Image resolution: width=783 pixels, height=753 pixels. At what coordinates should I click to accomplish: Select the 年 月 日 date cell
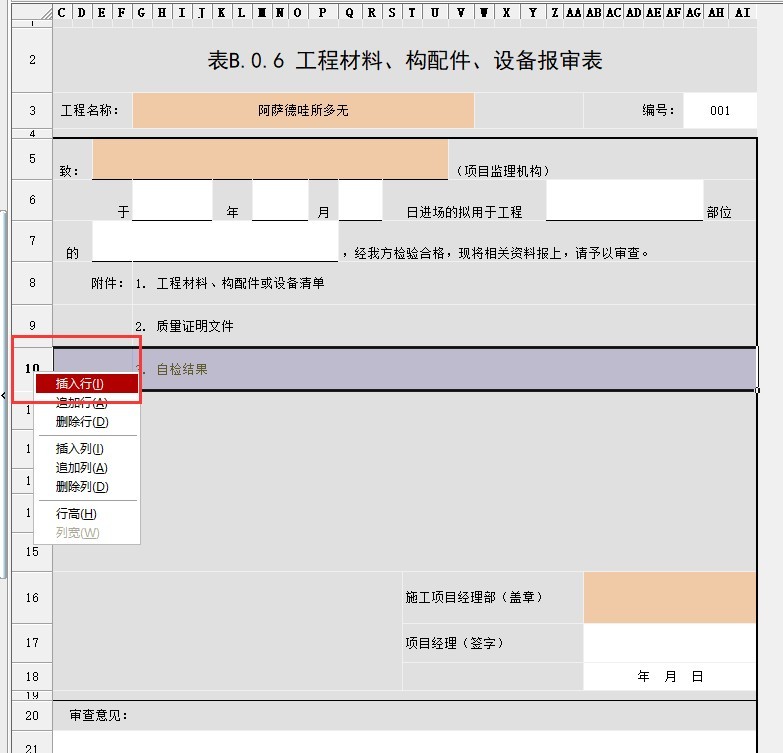pos(669,677)
